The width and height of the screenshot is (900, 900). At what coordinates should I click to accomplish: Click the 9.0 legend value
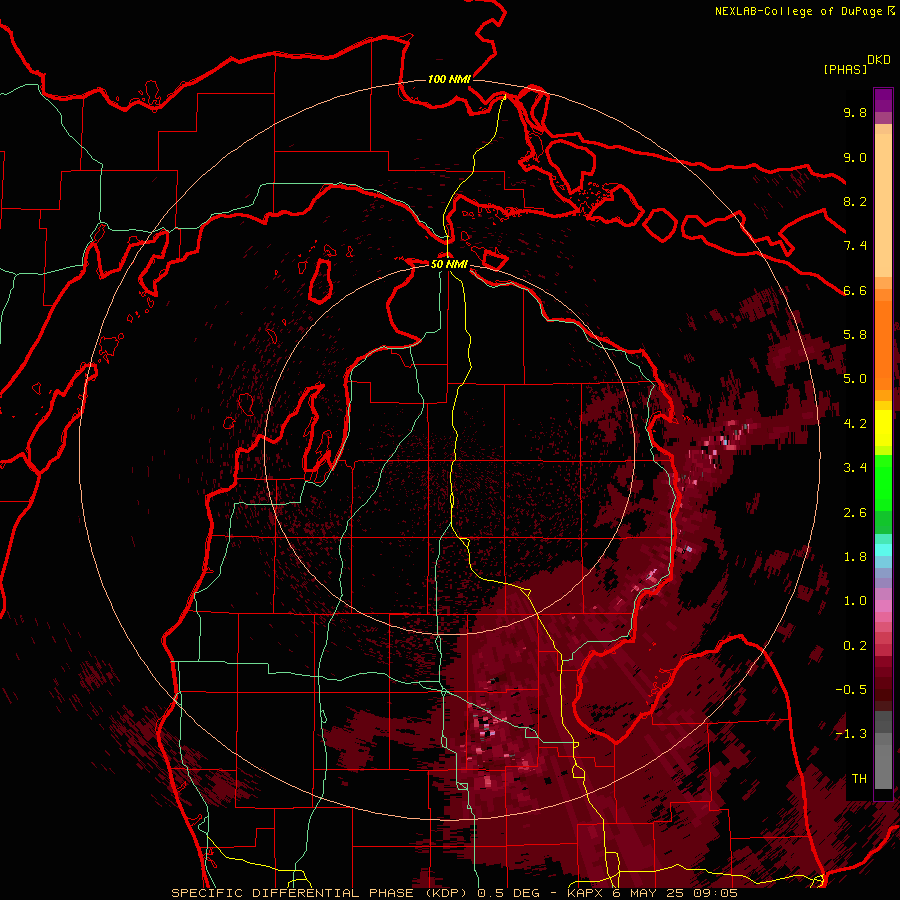[855, 157]
